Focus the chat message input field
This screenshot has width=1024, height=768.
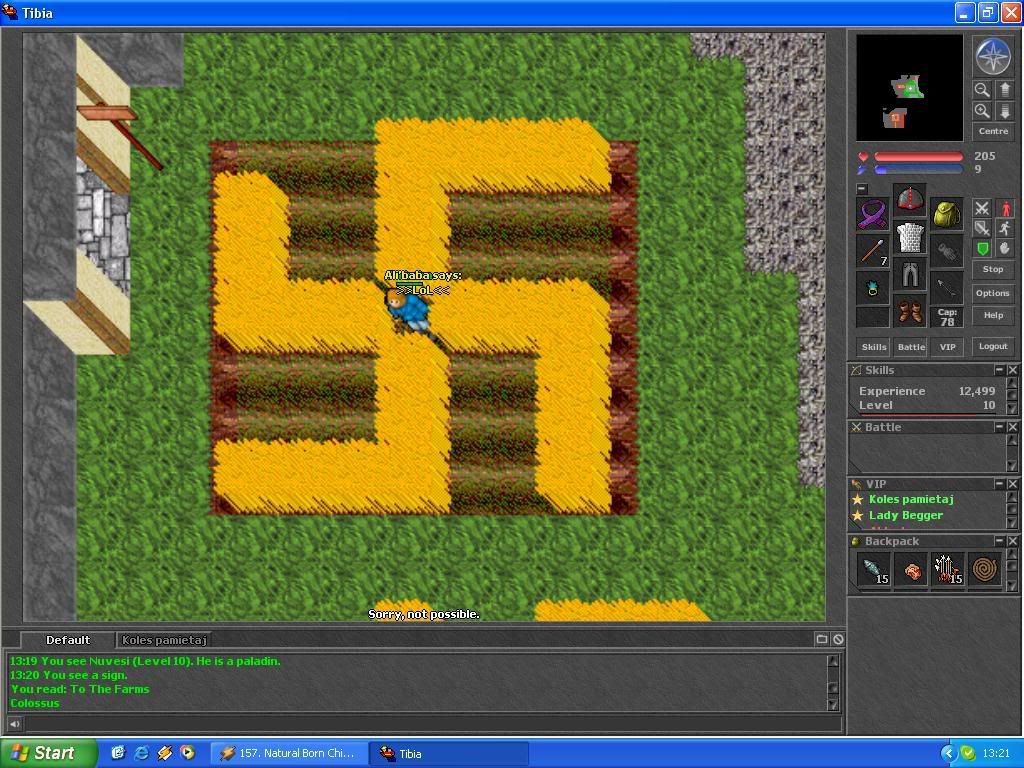432,724
